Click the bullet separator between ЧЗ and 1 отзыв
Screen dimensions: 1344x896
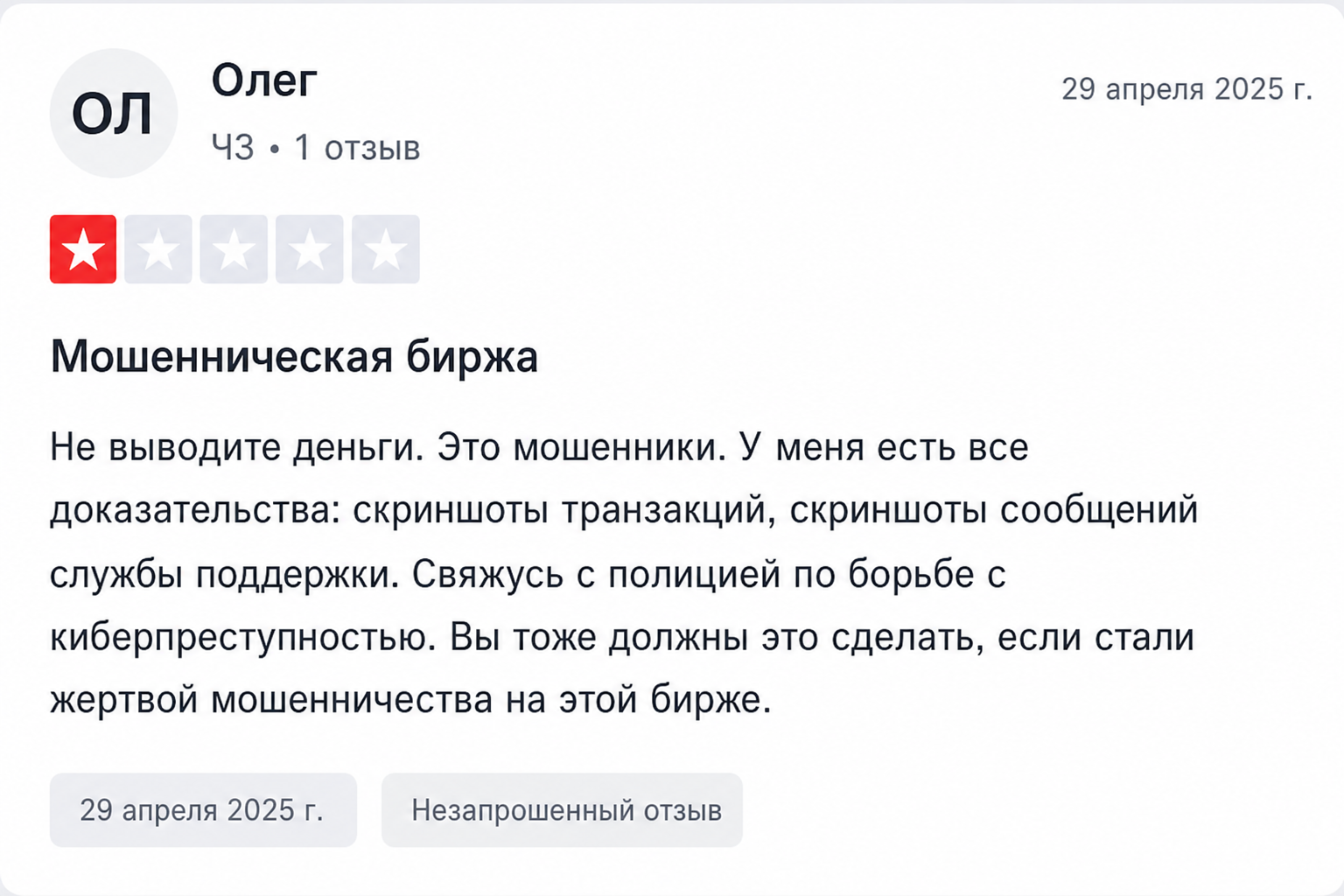(x=275, y=150)
